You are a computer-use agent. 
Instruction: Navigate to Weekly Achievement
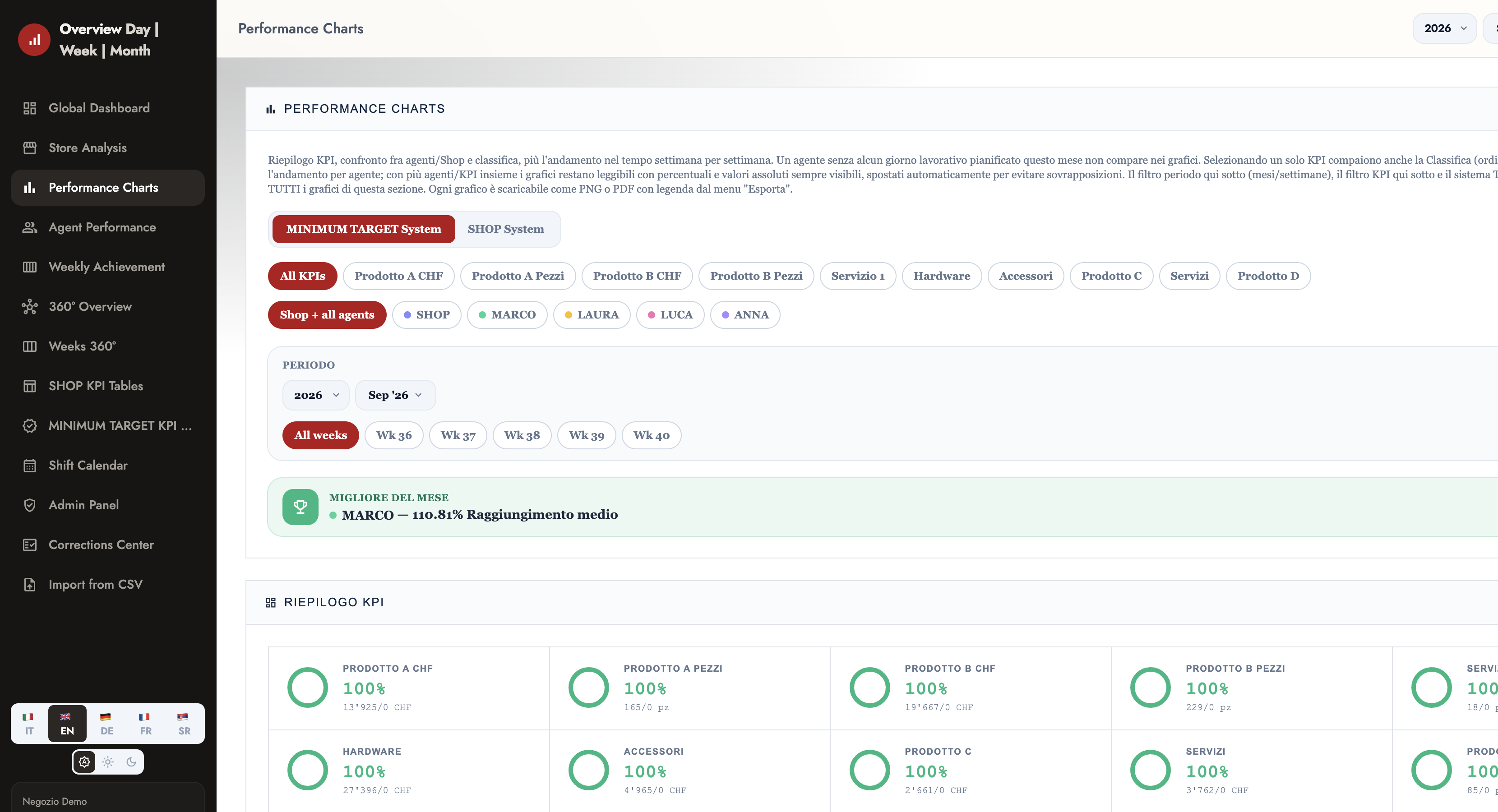(x=107, y=267)
